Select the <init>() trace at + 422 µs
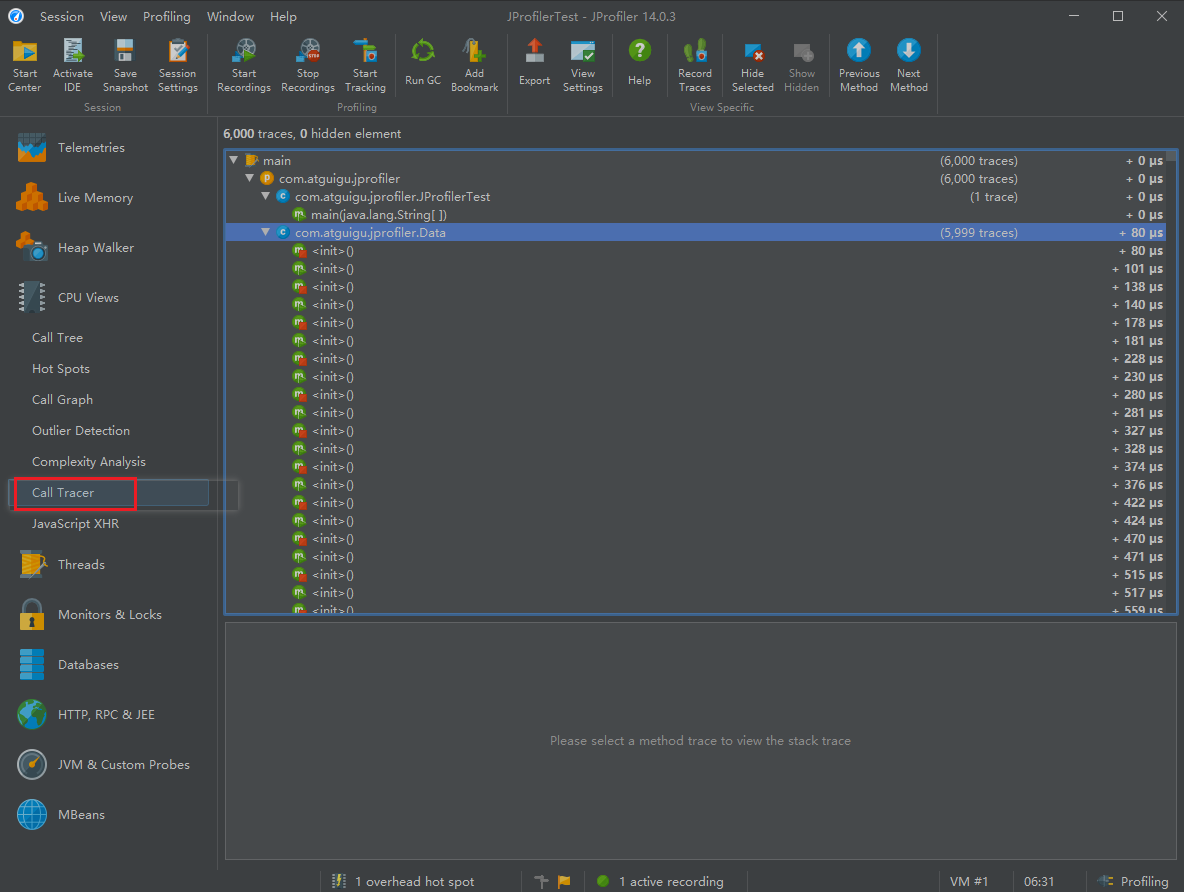The image size is (1184, 892). tap(695, 503)
